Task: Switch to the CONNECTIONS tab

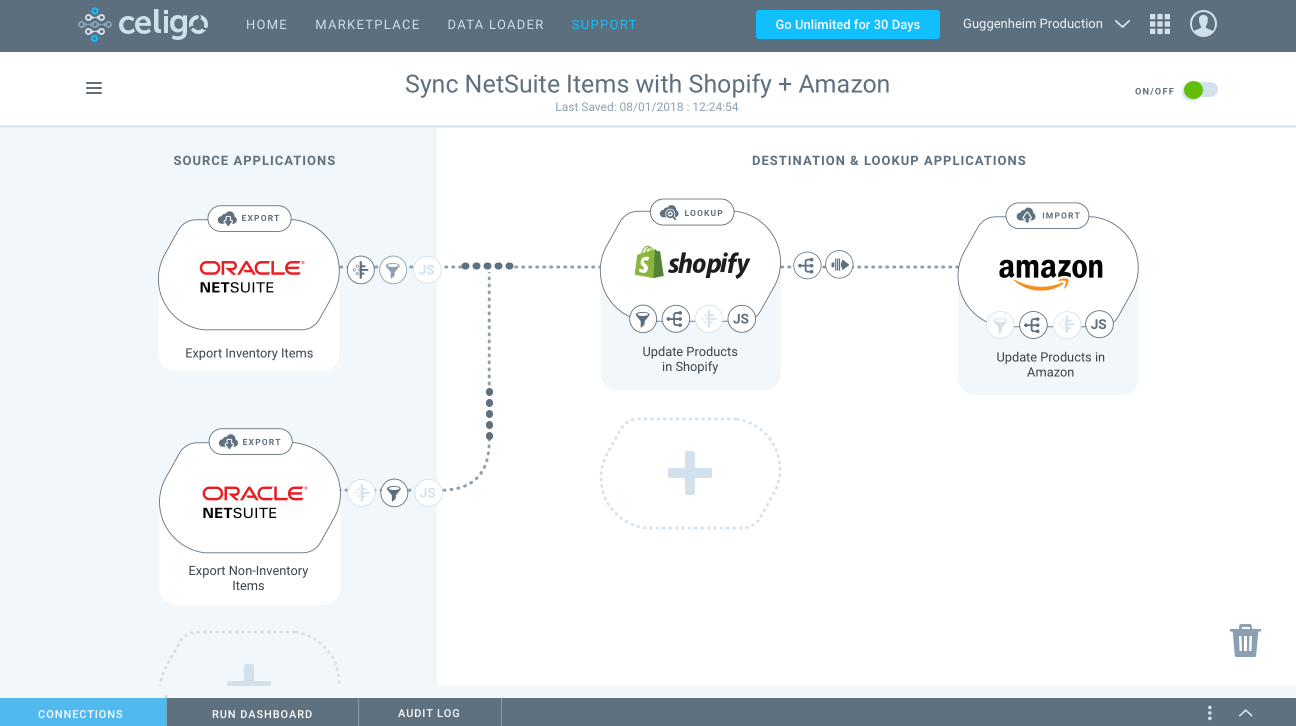Action: pyautogui.click(x=81, y=713)
